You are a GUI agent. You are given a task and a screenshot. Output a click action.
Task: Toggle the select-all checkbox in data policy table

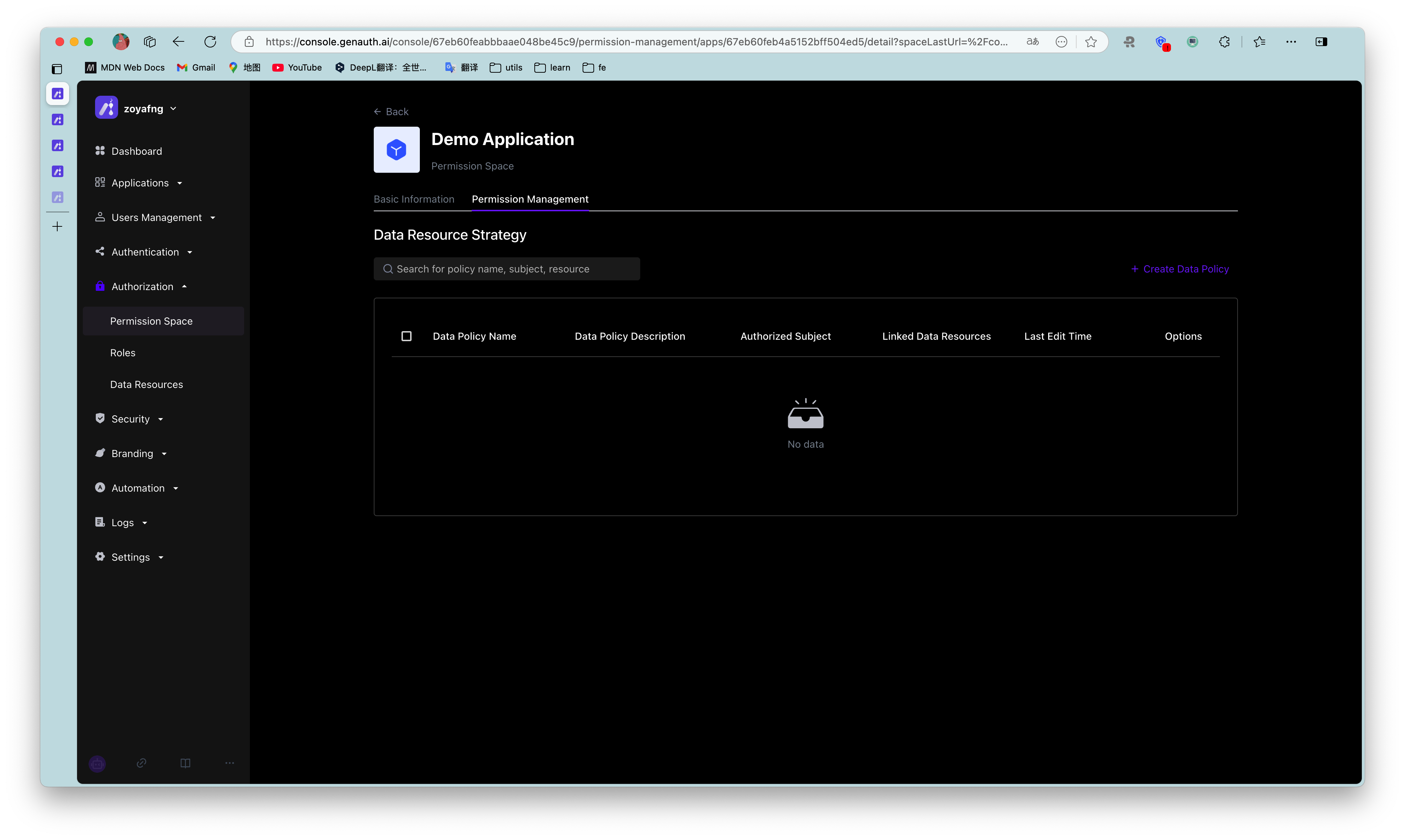tap(407, 336)
